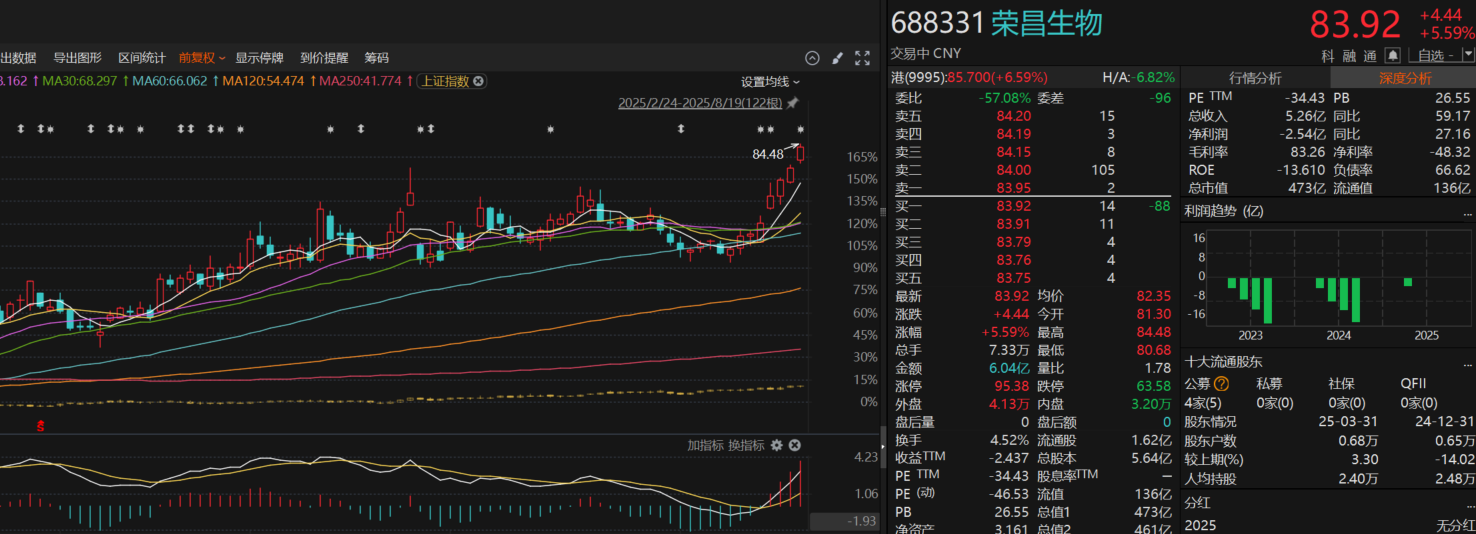Open the 前复权 adjustment dropdown
This screenshot has height=534, width=1476.
(x=202, y=58)
